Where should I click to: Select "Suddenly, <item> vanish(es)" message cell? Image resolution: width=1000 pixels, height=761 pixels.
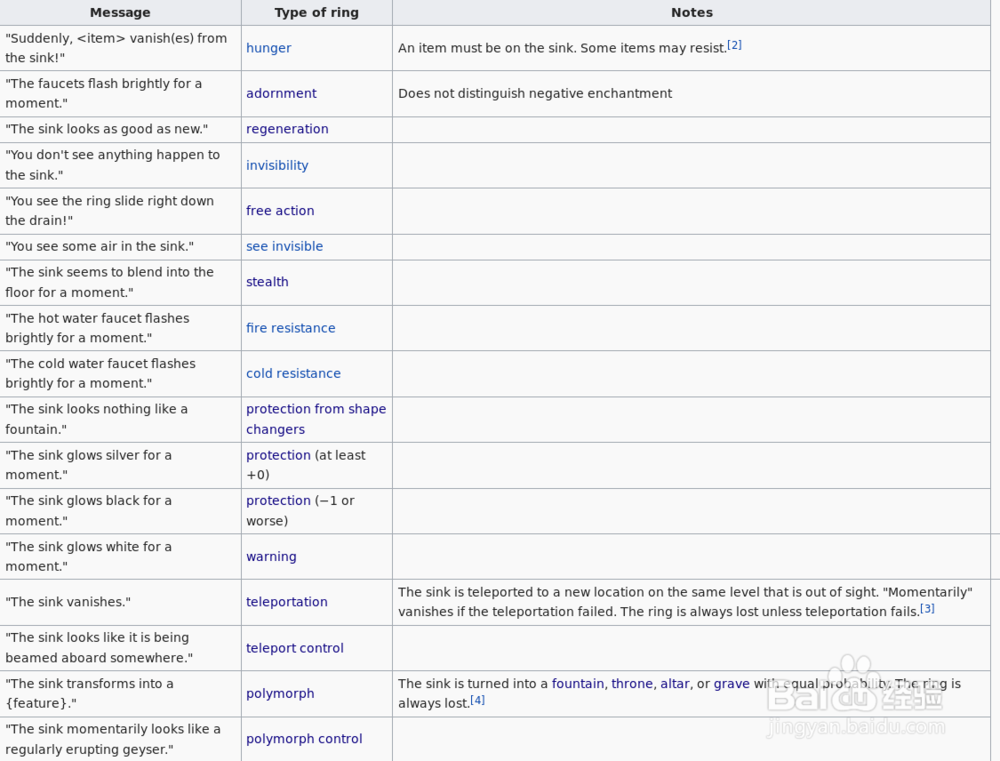(x=121, y=48)
